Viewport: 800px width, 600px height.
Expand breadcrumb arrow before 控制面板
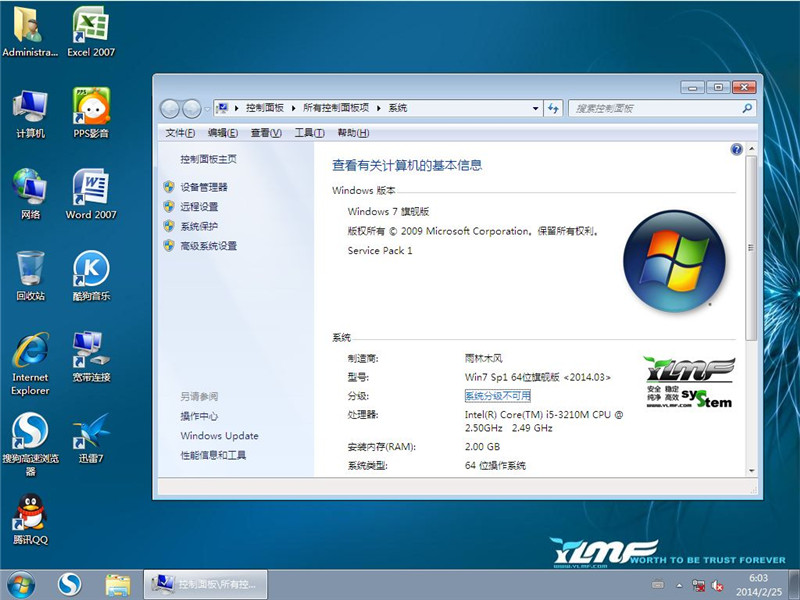pyautogui.click(x=237, y=108)
